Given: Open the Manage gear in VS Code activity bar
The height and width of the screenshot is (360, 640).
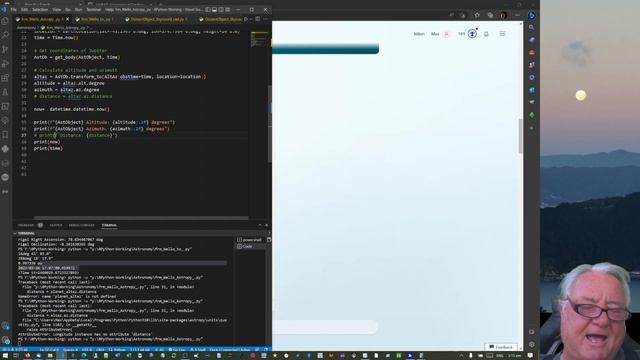Looking at the screenshot, I should (5, 340).
